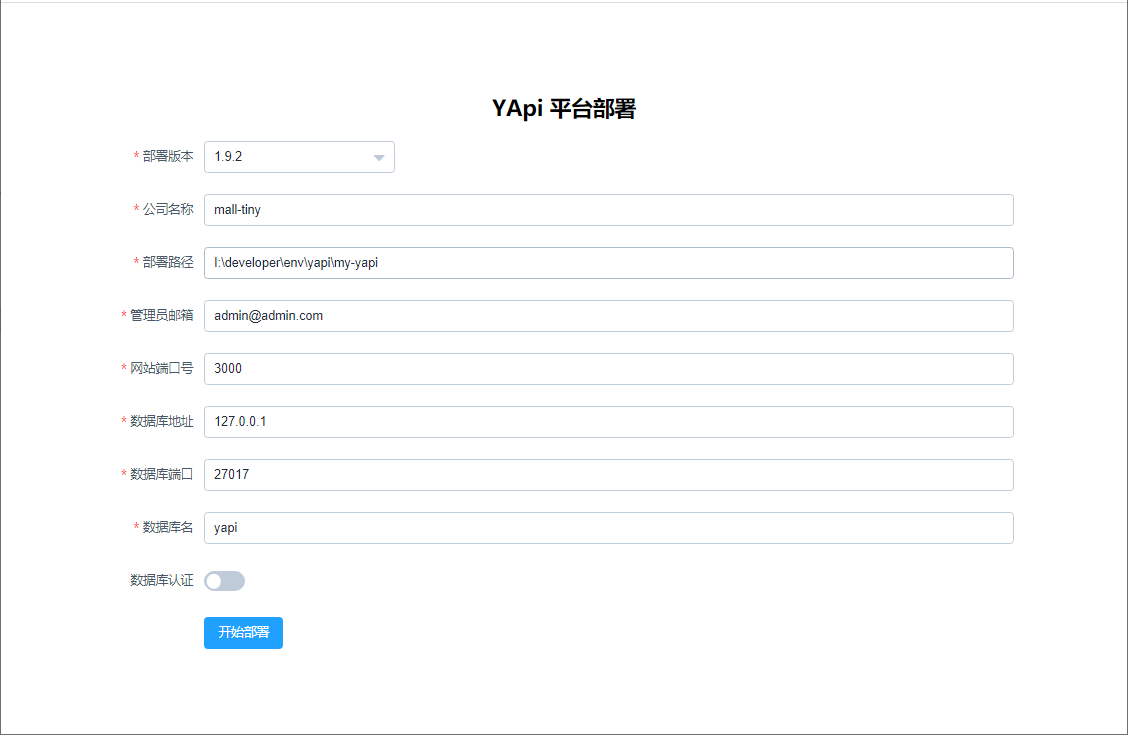1128x735 pixels.
Task: Click the 管理员邮箱 label
Action: (x=161, y=315)
